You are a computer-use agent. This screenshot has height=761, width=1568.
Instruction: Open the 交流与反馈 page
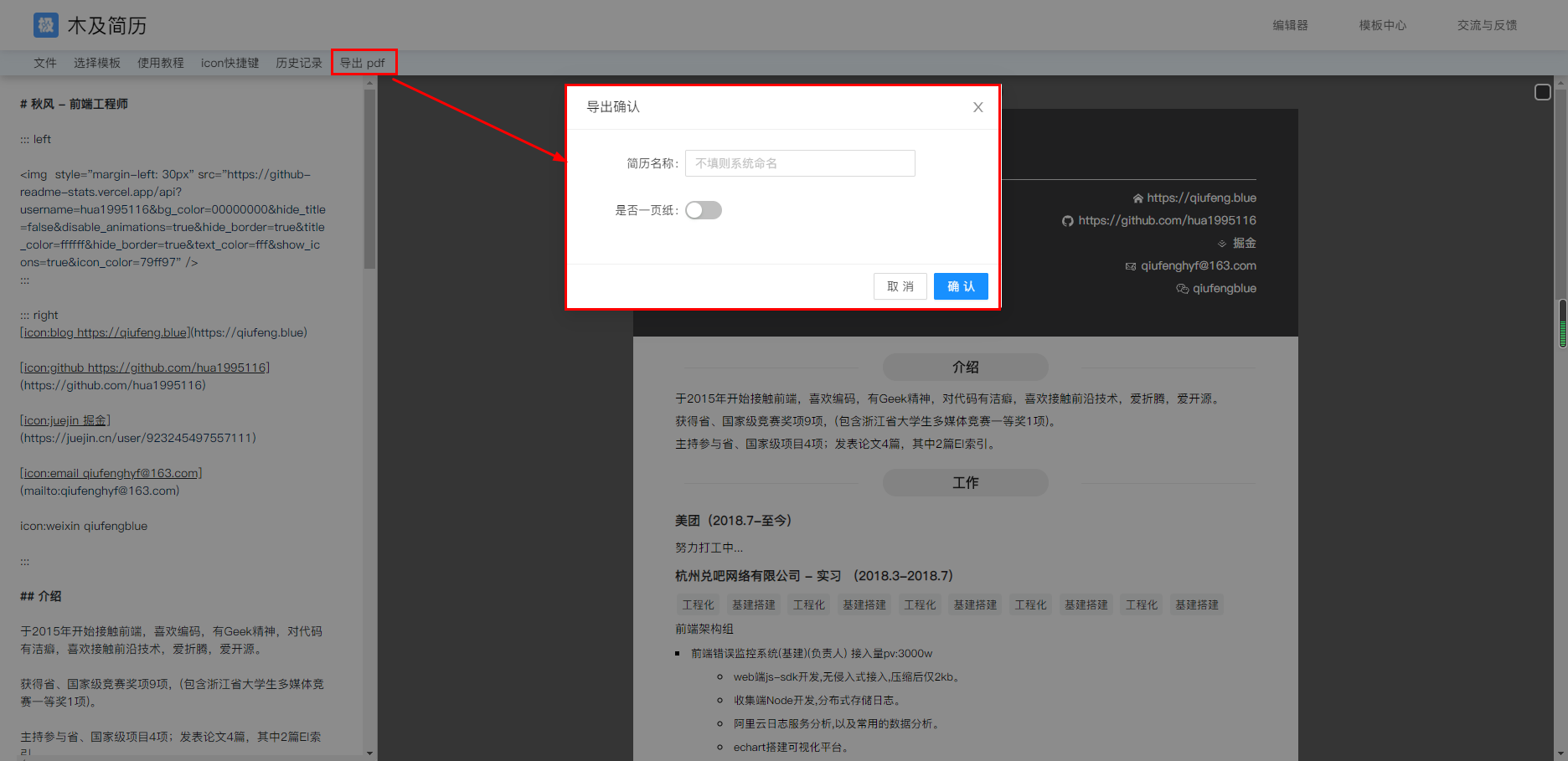1488,25
